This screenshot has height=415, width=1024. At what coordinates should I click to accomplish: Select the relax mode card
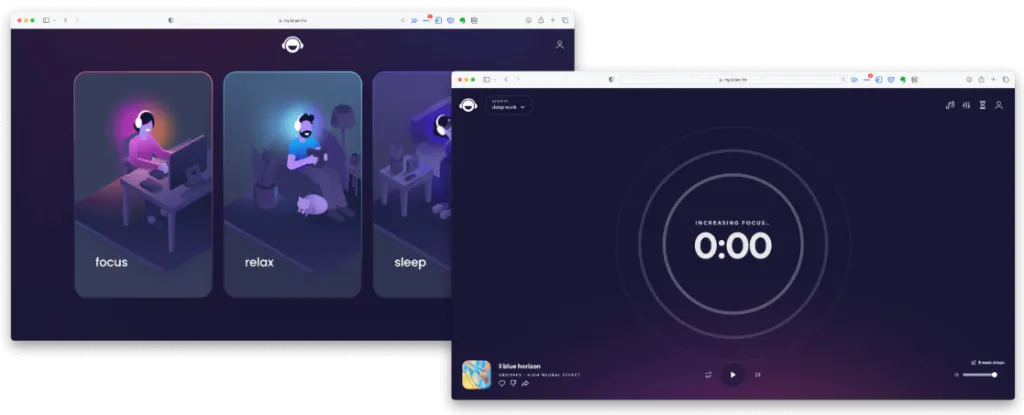pyautogui.click(x=293, y=185)
